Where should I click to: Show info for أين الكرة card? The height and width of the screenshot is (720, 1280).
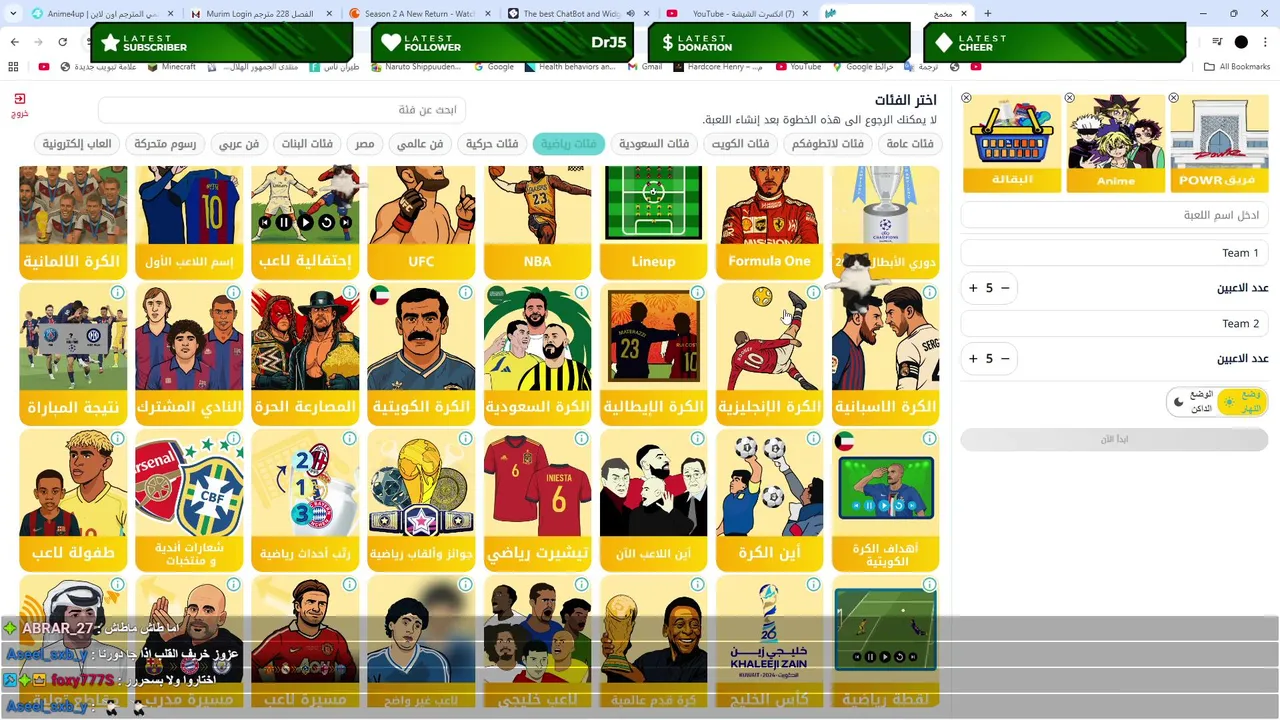pos(813,439)
